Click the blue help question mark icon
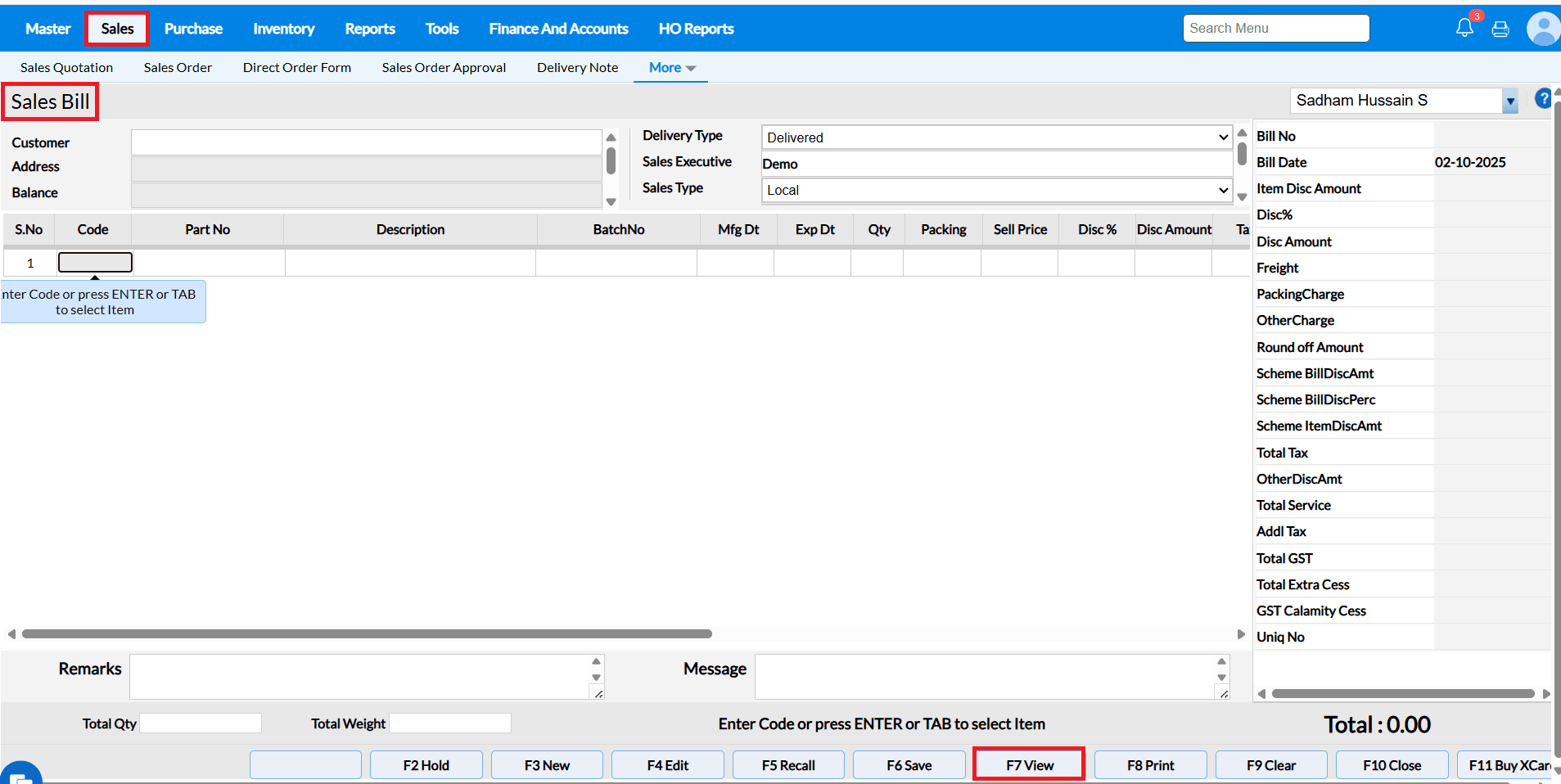This screenshot has width=1561, height=784. pyautogui.click(x=1543, y=99)
